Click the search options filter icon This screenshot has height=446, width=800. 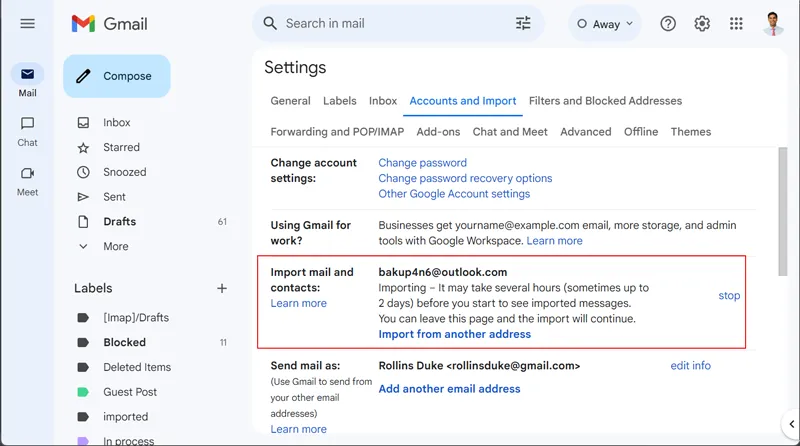[523, 23]
